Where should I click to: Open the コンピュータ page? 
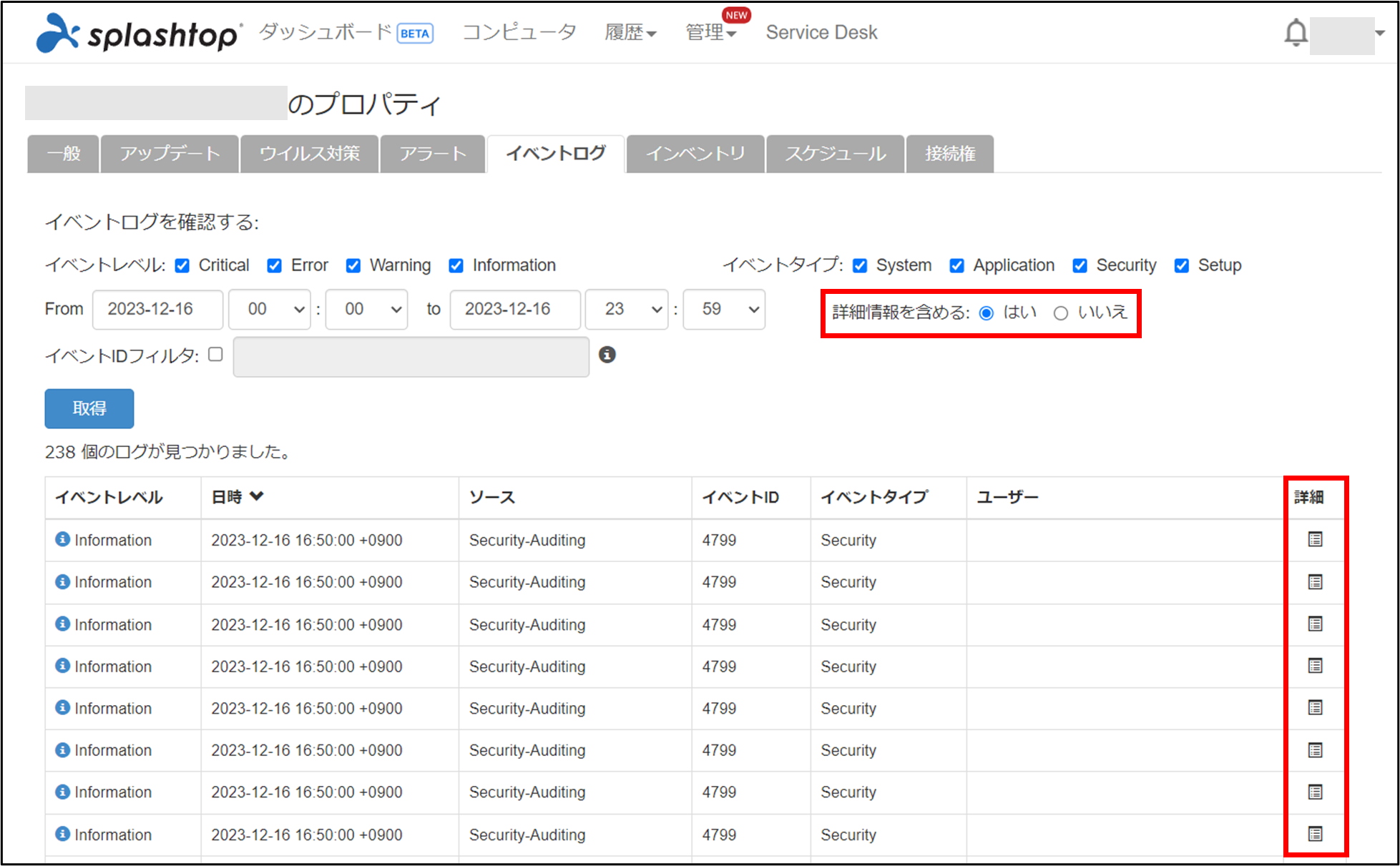[x=519, y=32]
